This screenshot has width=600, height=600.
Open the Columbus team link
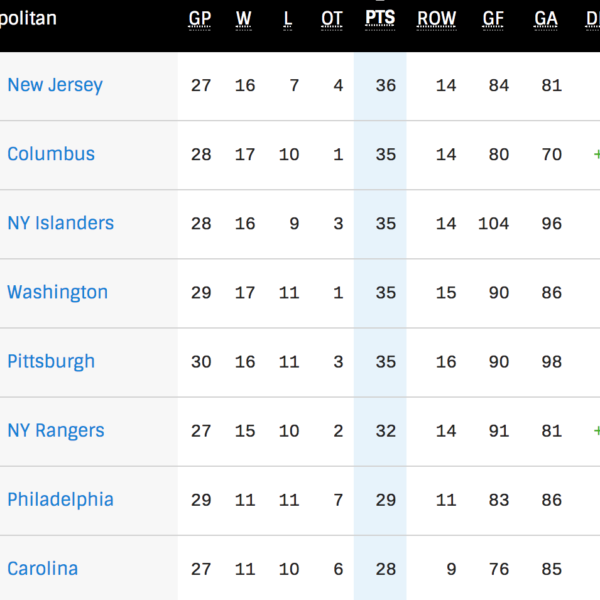(x=51, y=154)
